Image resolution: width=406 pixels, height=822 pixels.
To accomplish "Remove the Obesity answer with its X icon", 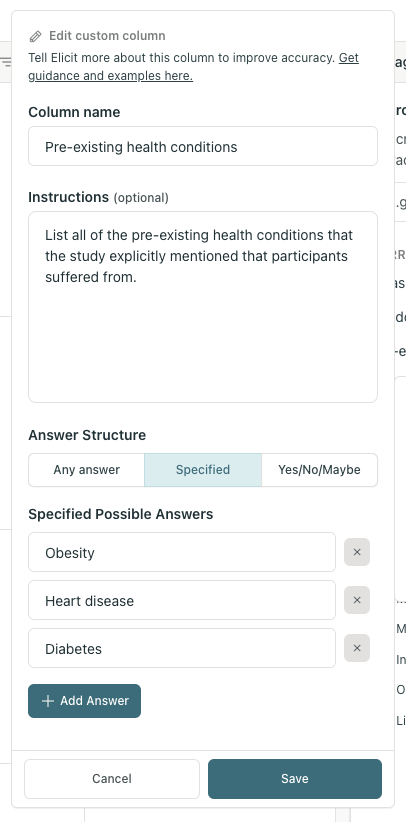I will (357, 552).
